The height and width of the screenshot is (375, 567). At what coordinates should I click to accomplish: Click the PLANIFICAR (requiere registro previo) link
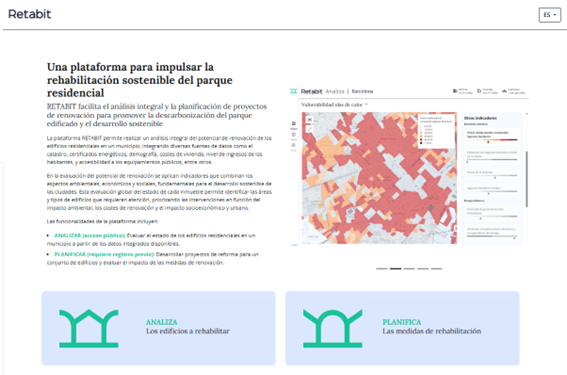coord(104,254)
